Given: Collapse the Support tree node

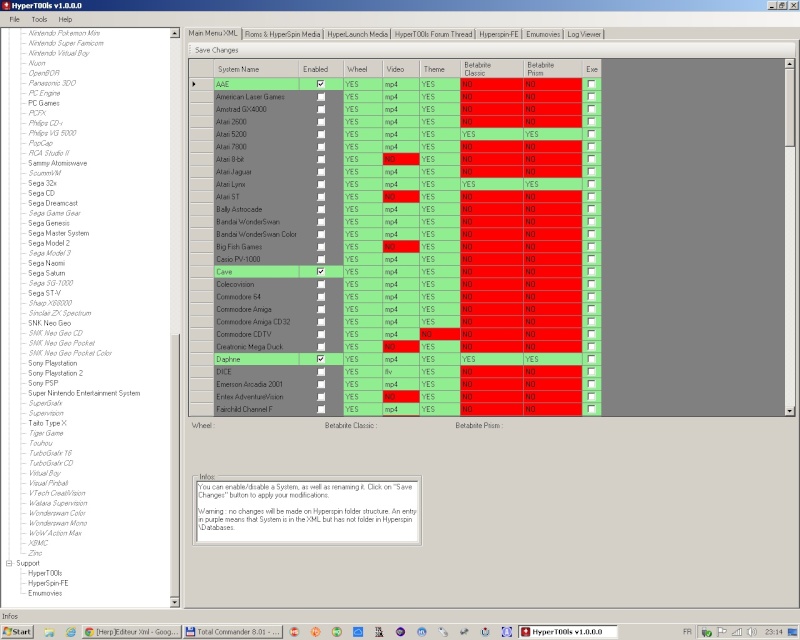Looking at the screenshot, I should tap(9, 563).
